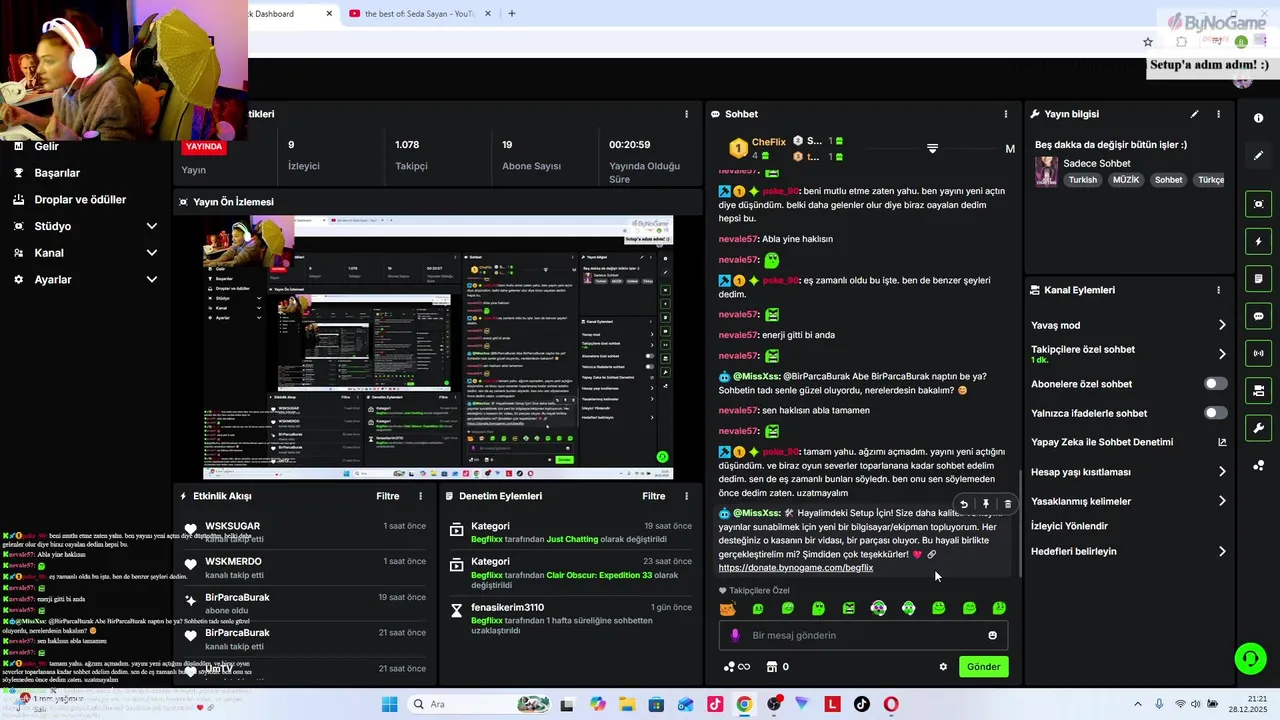This screenshot has height=720, width=1280.
Task: Click the pencil icon in right quick-action rail
Action: click(x=1258, y=156)
